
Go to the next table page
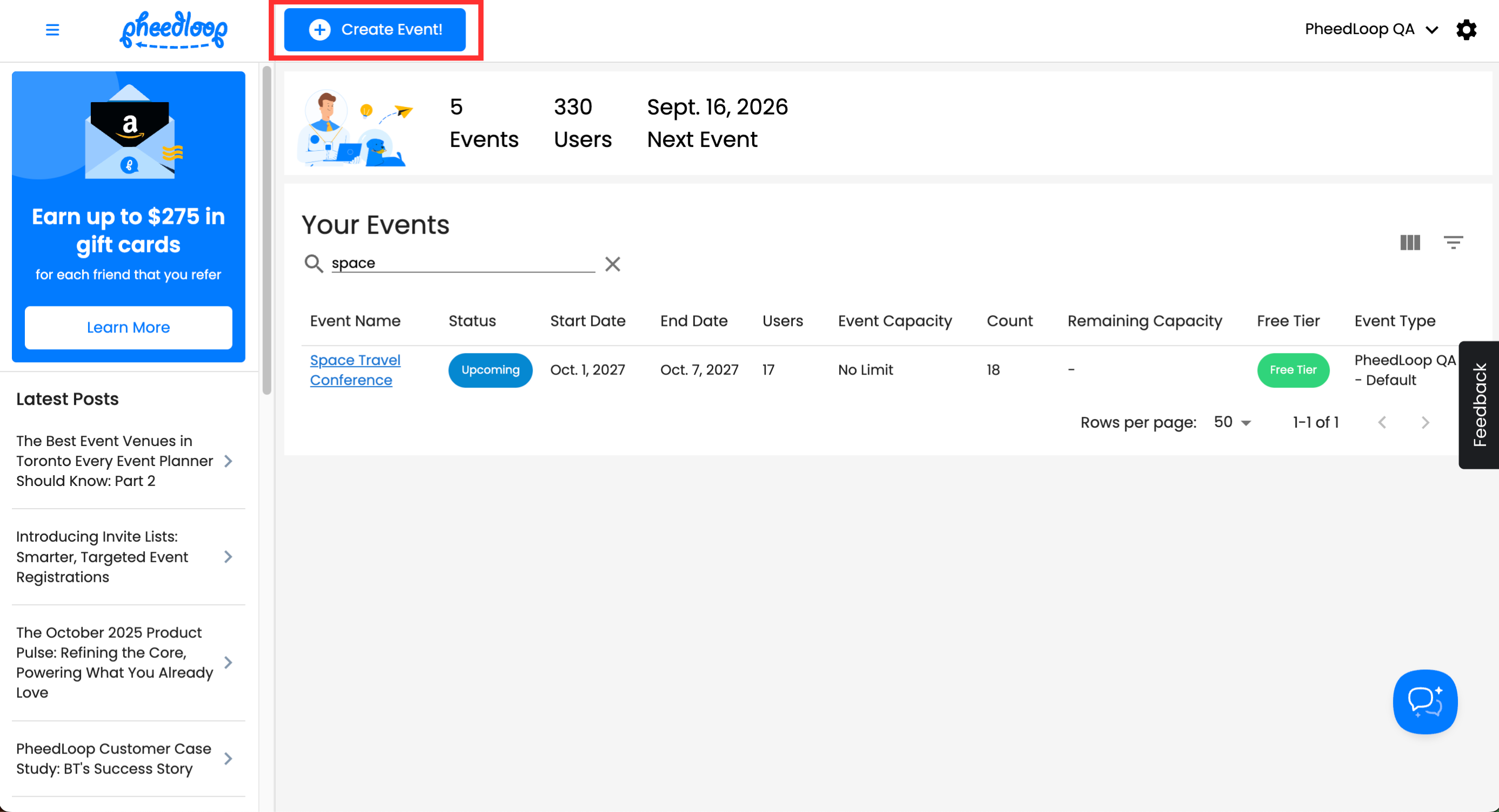click(1424, 422)
